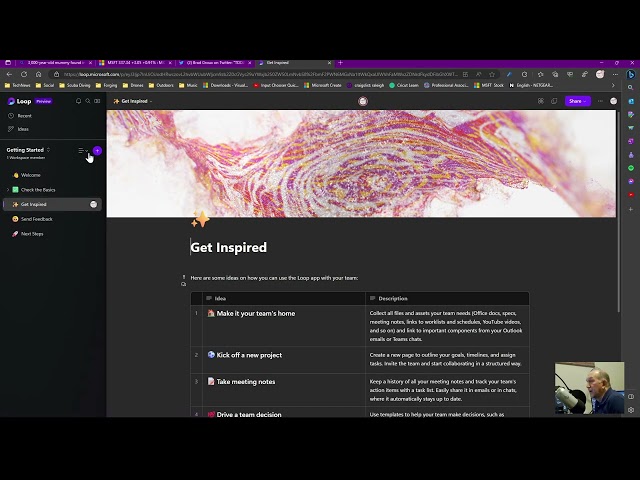Click the presence avatar at top center
This screenshot has width=640, height=480.
point(363,101)
